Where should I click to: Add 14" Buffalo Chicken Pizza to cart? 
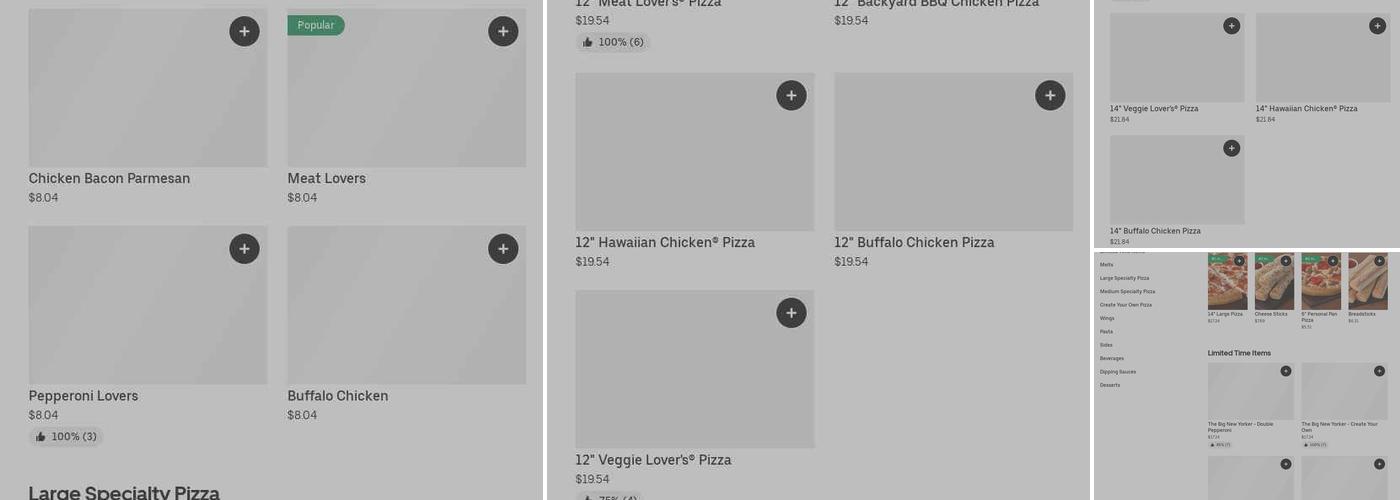point(1231,148)
